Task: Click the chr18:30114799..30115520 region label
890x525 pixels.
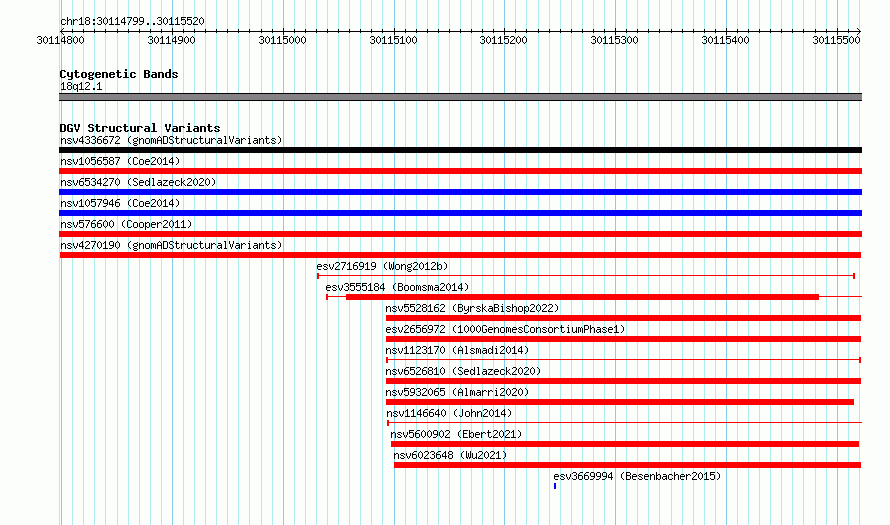Action: pos(132,21)
